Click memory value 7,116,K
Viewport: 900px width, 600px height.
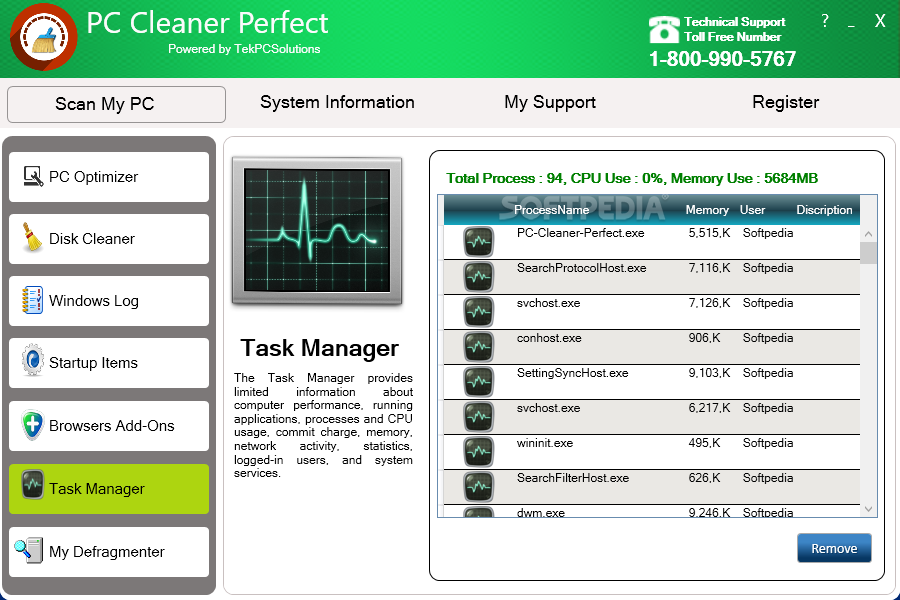pos(709,268)
